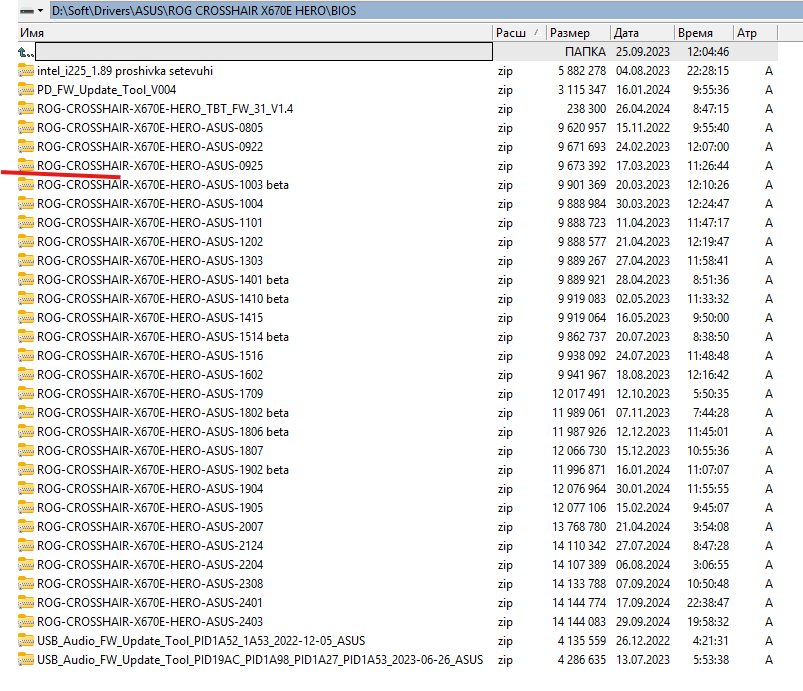Screen dimensions: 803x691
Task: Click the archive icon of ROG-CROSSHAIR-X670E-HERO_TBT_FW_31_V1.4
Action: pyautogui.click(x=26, y=109)
